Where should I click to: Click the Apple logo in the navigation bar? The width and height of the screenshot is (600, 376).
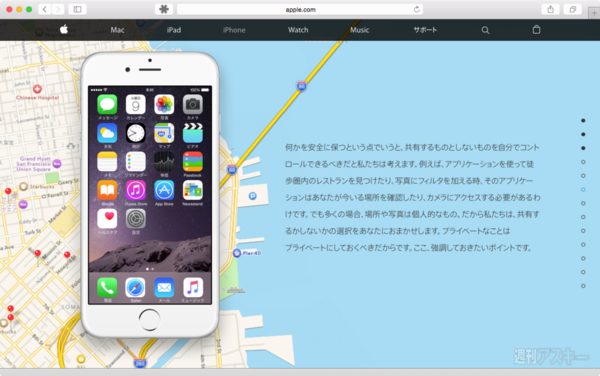(64, 29)
